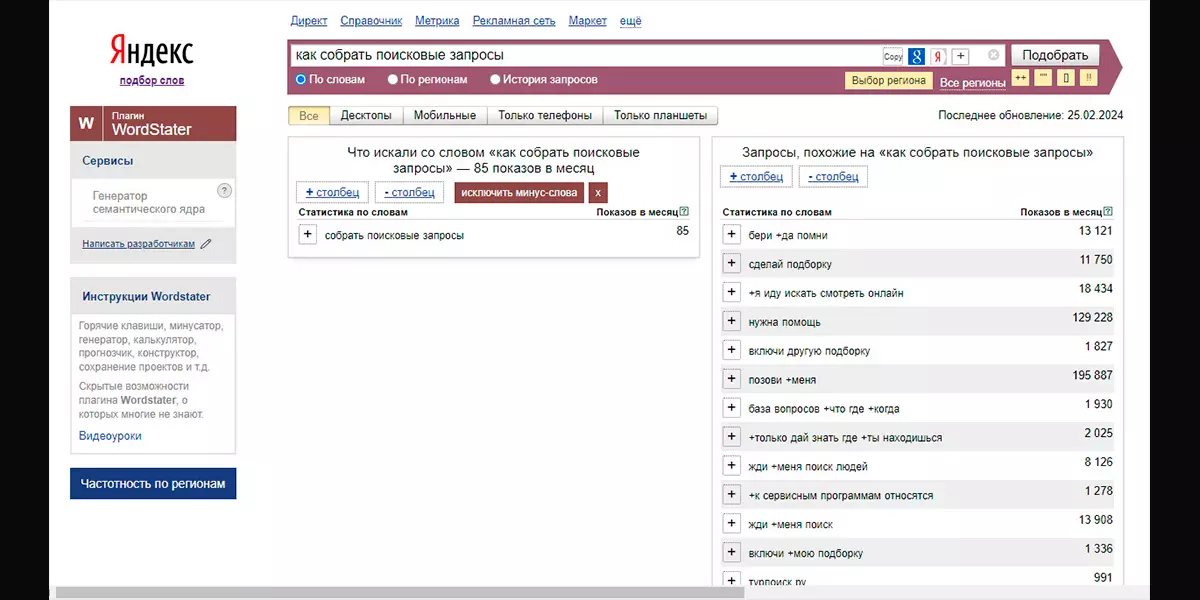The width and height of the screenshot is (1200, 600).
Task: Open the help question mark in Сервисы
Action: 224,191
